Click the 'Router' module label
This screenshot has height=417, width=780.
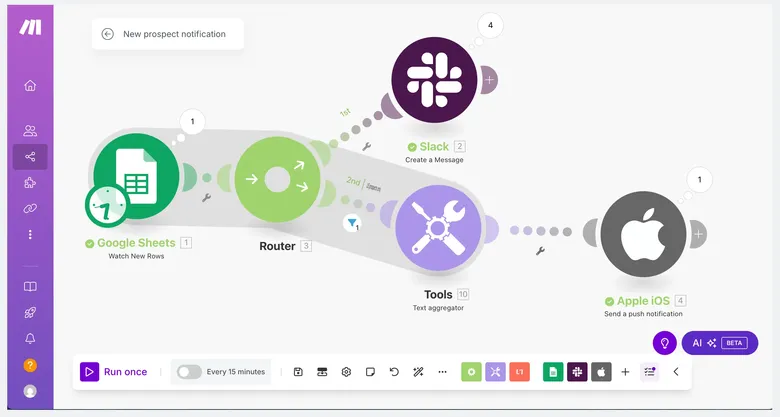pyautogui.click(x=278, y=246)
